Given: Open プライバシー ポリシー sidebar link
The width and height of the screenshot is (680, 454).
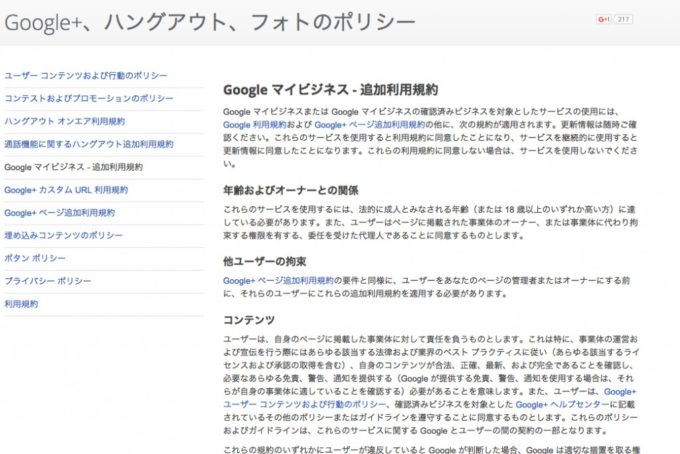Looking at the screenshot, I should (x=48, y=281).
